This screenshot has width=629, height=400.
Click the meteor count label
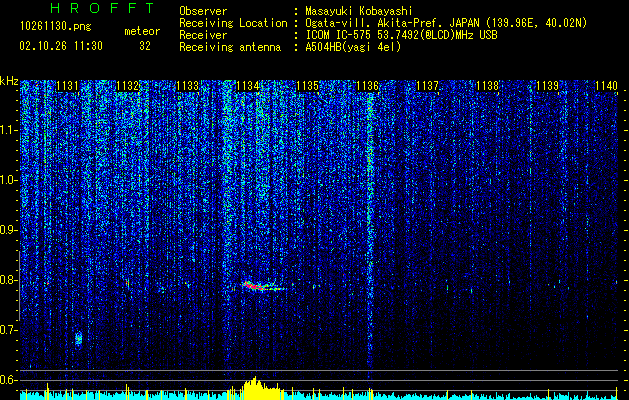pos(142,31)
